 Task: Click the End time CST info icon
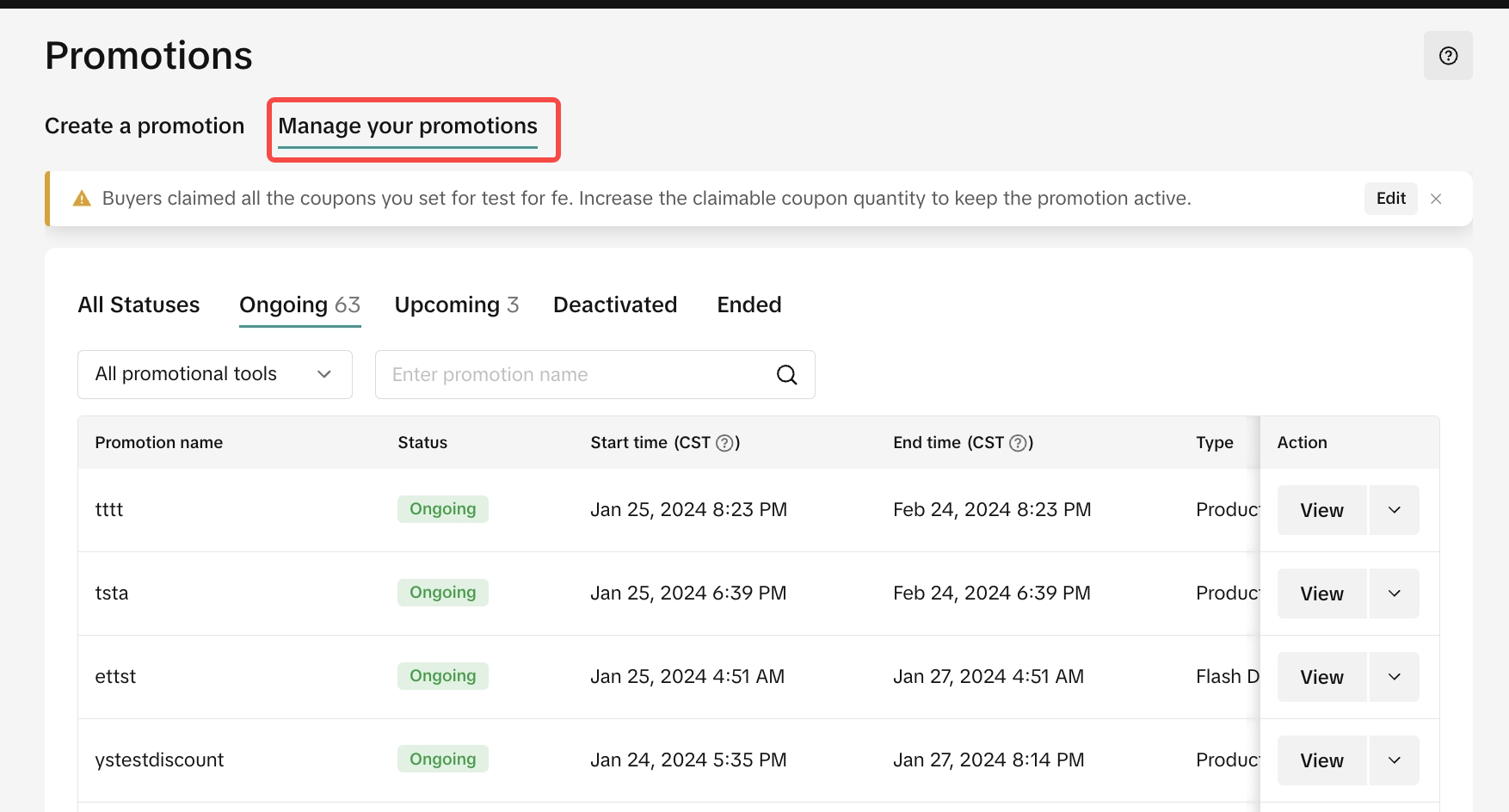click(1018, 443)
